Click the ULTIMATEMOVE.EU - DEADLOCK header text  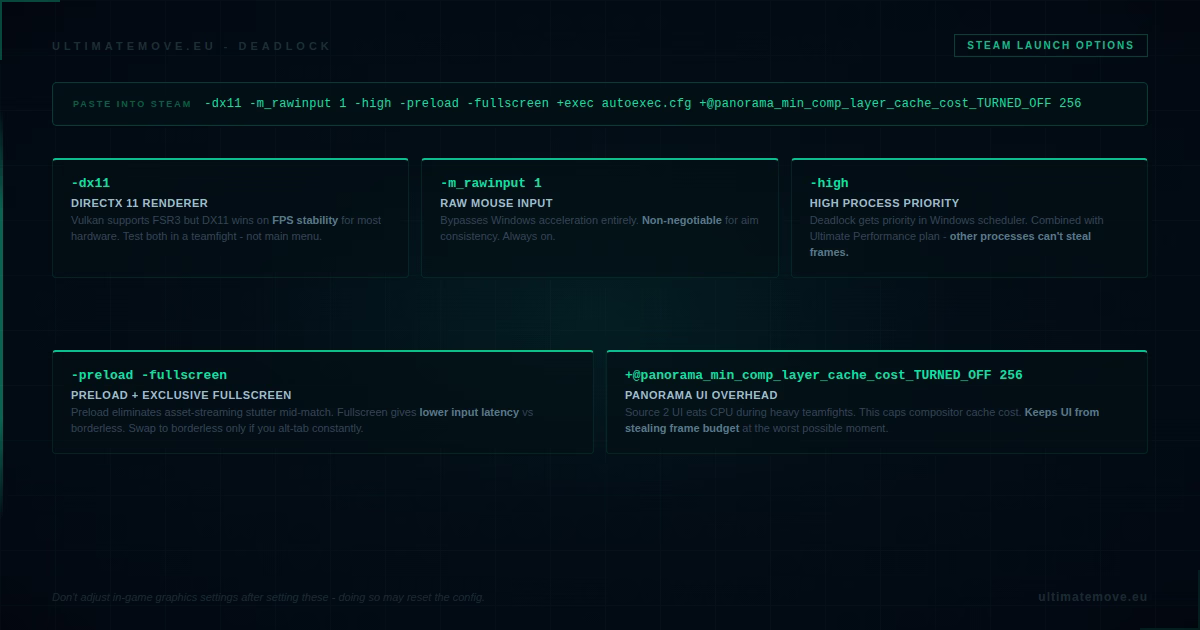click(x=191, y=46)
